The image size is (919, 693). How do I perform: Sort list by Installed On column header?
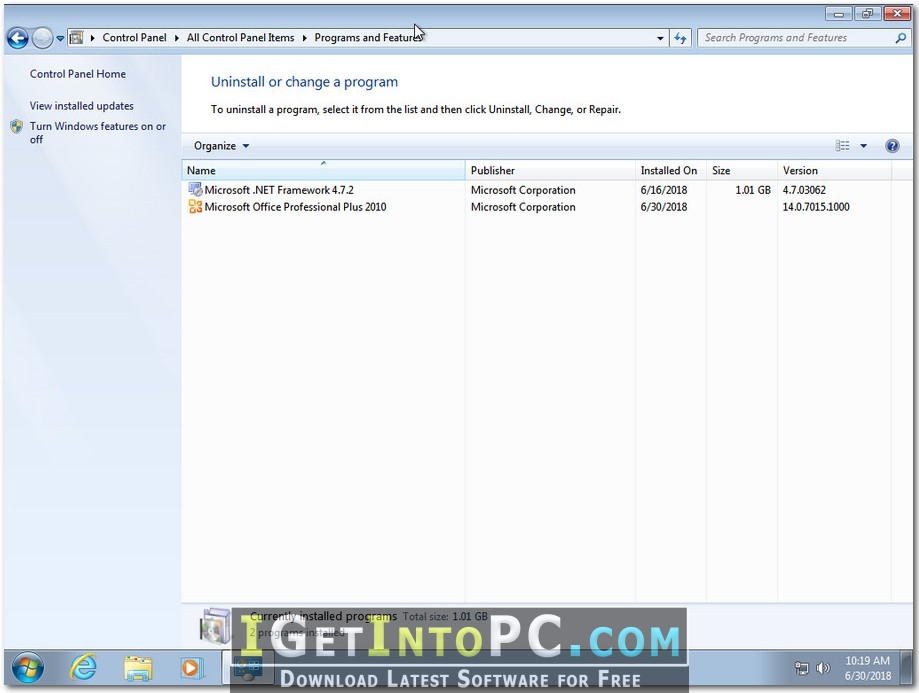coord(671,170)
